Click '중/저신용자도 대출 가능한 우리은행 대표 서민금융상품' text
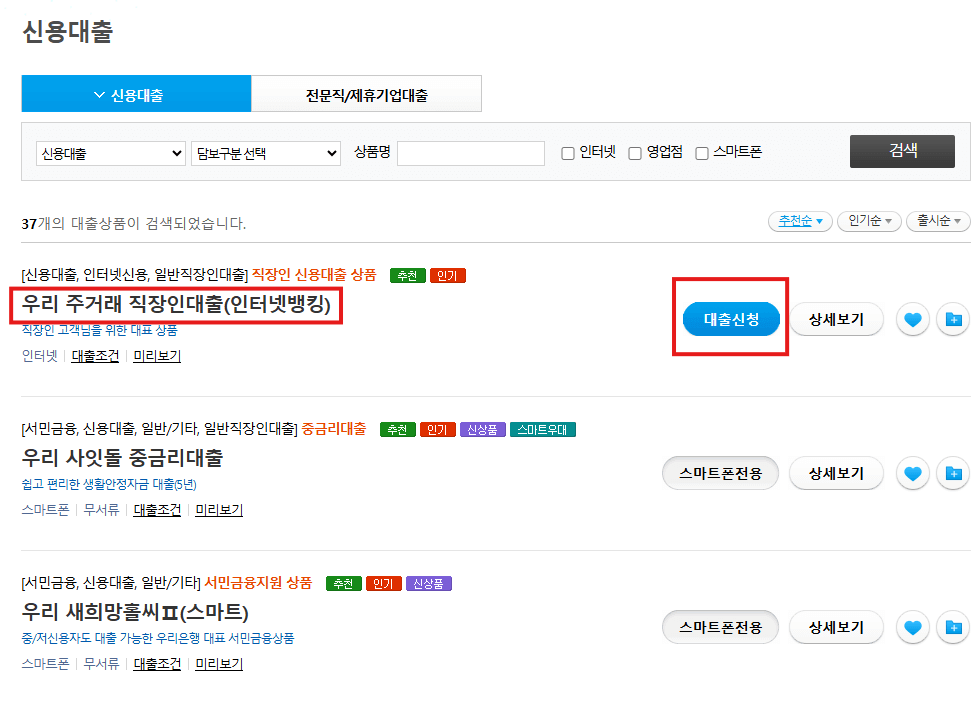979x702 pixels. (x=158, y=638)
